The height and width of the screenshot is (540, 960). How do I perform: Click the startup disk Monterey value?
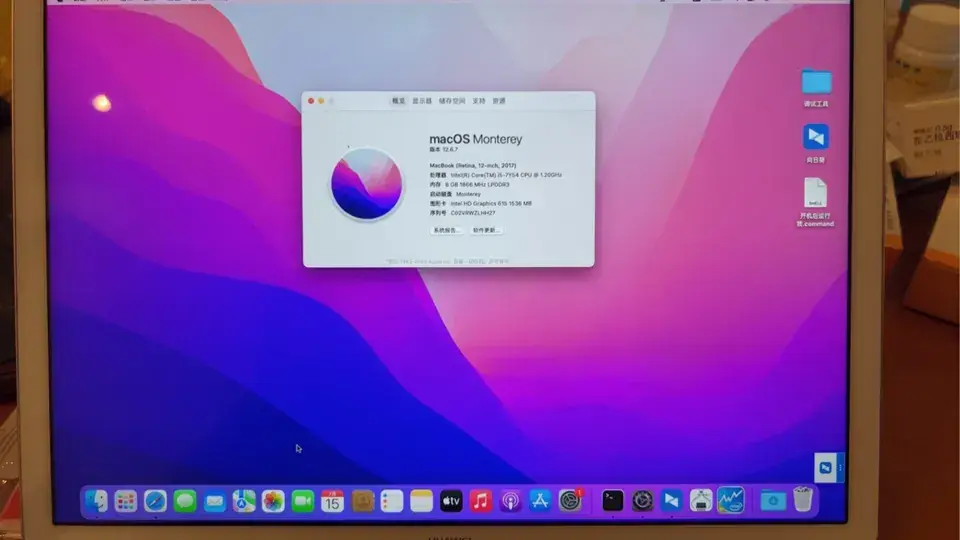(468, 194)
